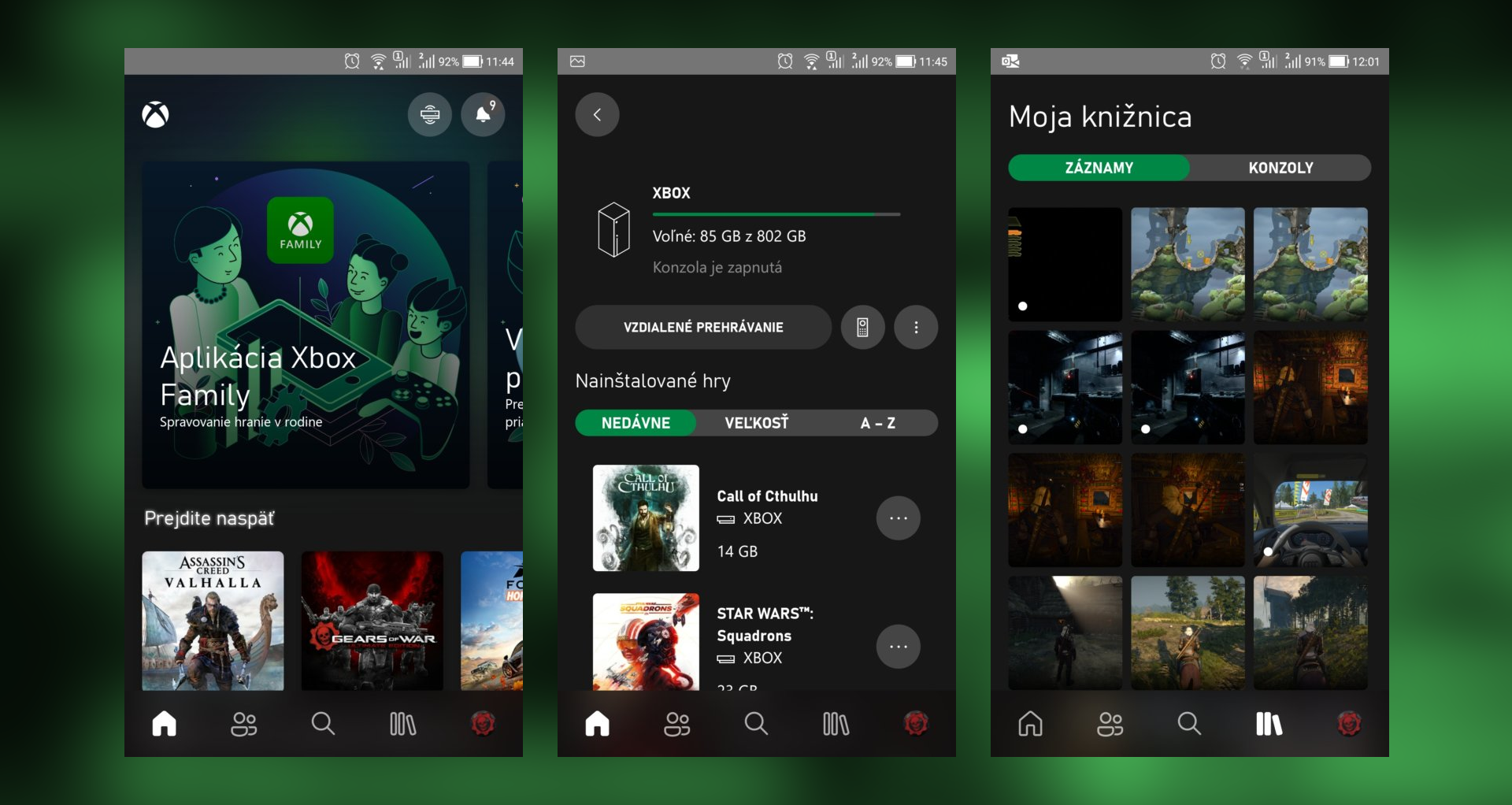This screenshot has height=805, width=1512.
Task: Select Call of Cthulhu title text
Action: [767, 496]
